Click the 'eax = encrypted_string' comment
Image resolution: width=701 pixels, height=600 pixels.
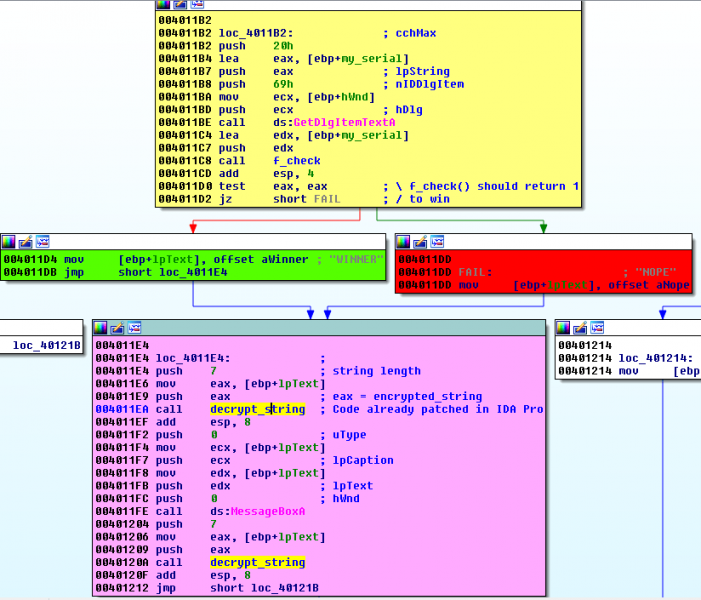click(407, 397)
